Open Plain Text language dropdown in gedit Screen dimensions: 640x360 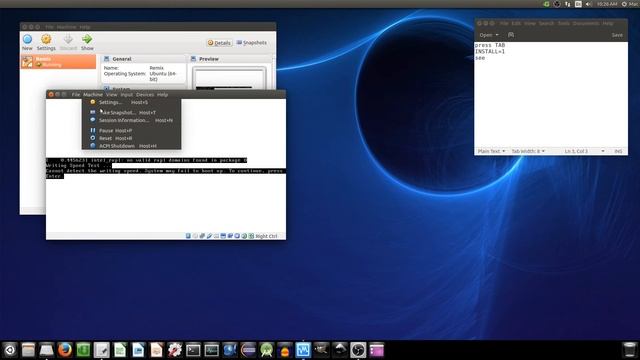pos(491,151)
